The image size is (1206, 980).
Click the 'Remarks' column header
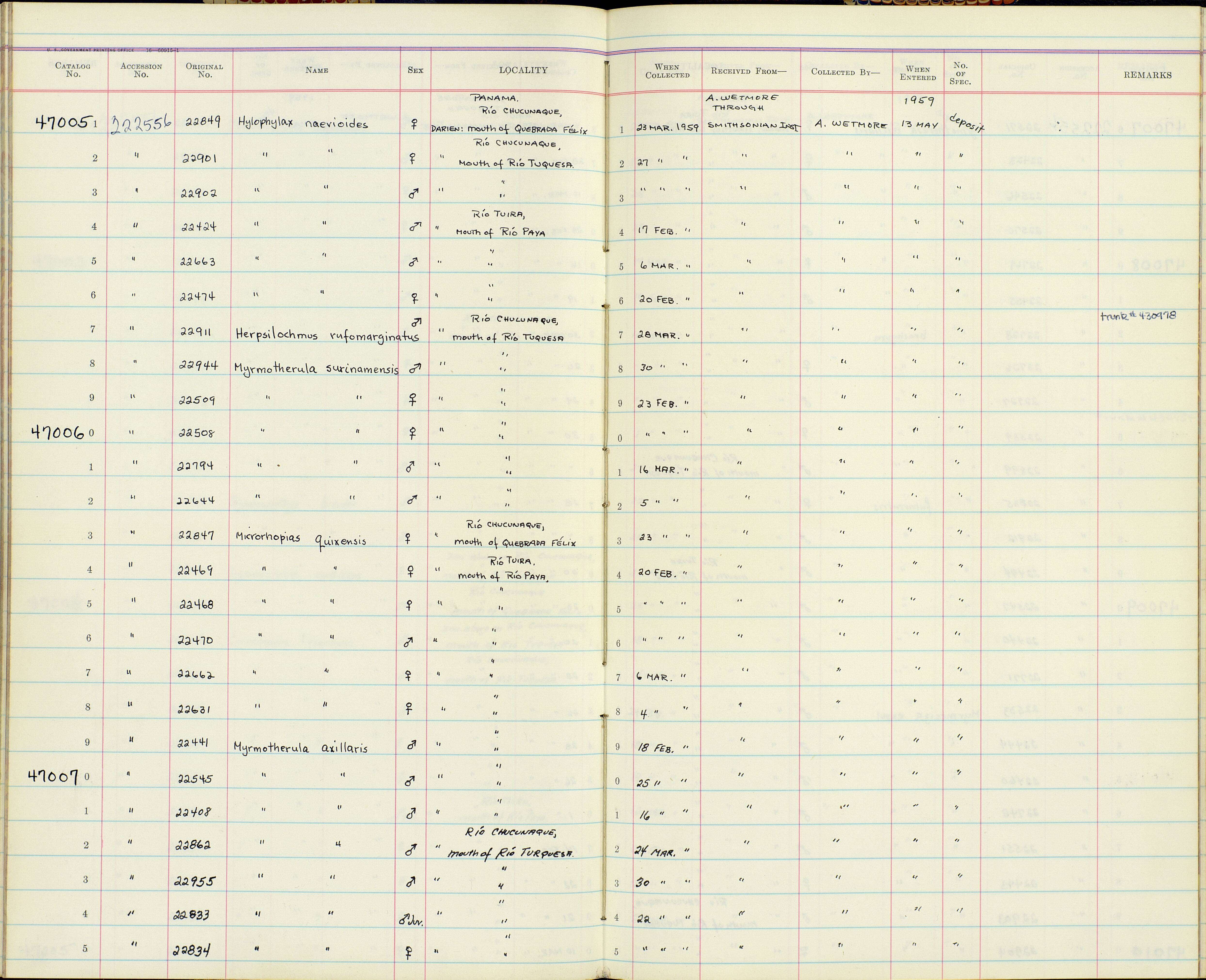coord(1147,75)
